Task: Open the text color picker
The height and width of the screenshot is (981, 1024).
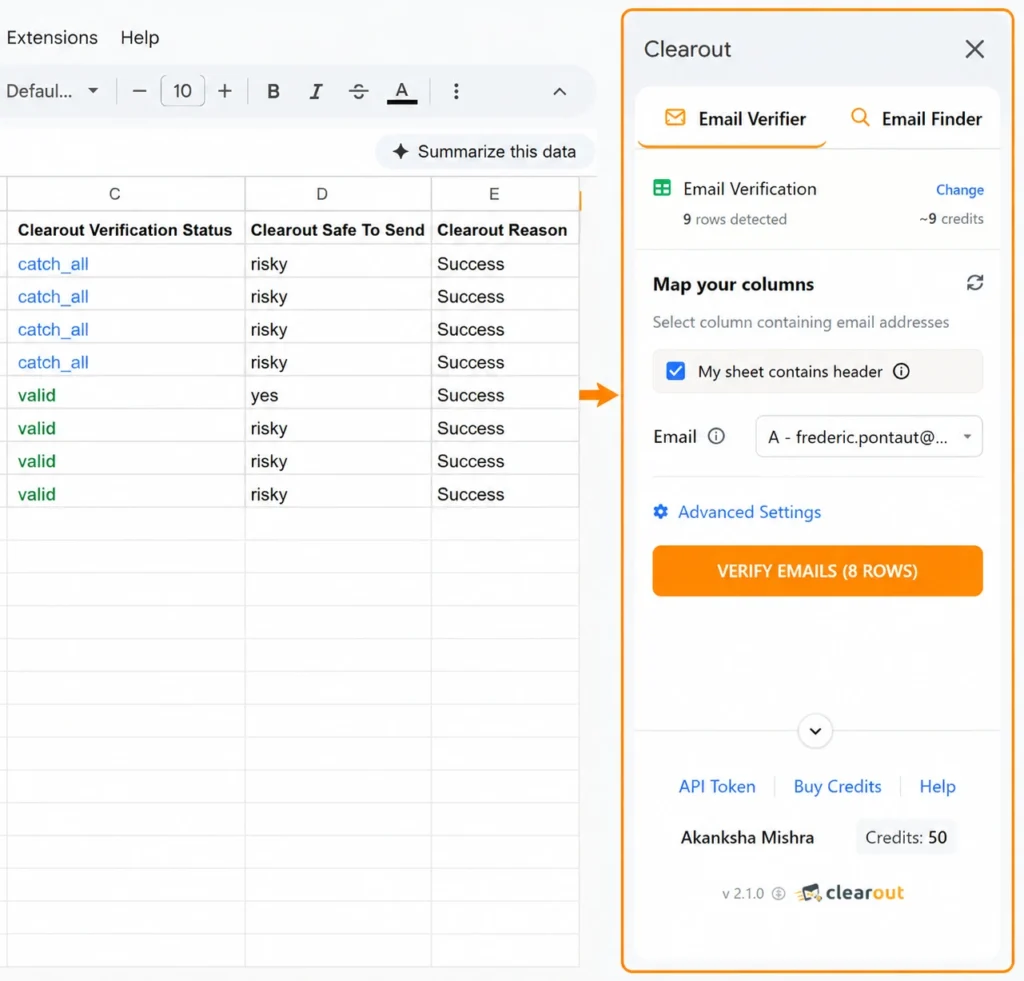Action: 402,91
